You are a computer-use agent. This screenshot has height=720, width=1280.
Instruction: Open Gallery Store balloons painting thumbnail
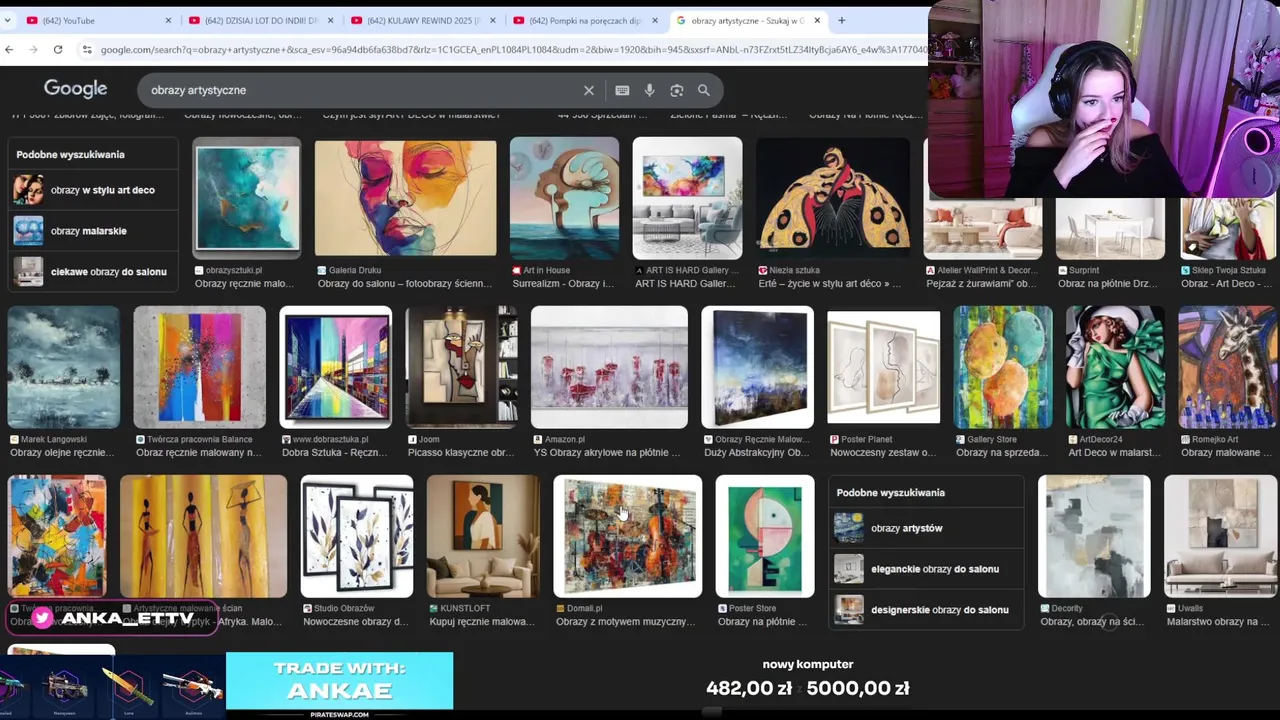(x=1003, y=367)
